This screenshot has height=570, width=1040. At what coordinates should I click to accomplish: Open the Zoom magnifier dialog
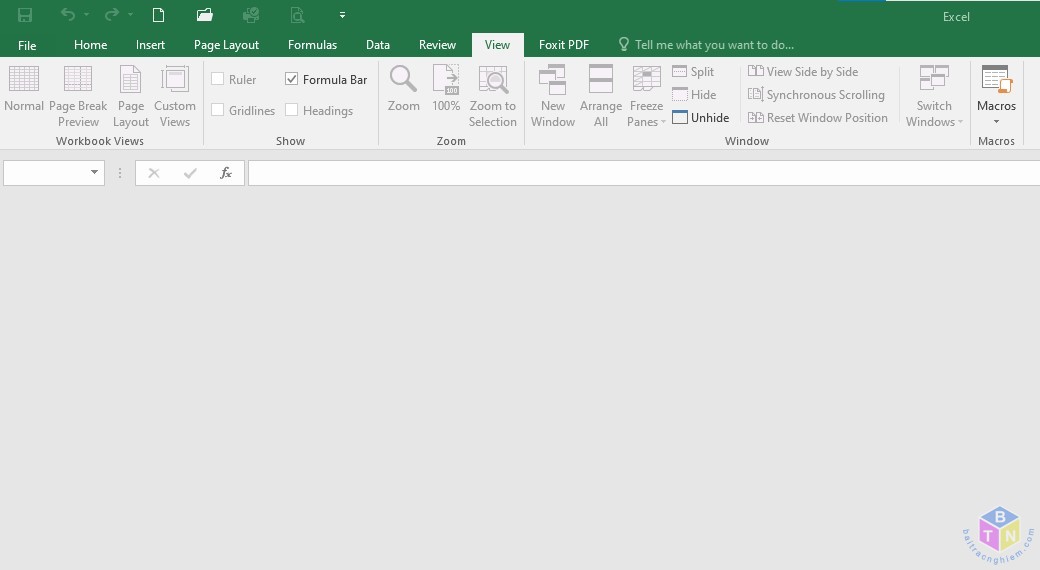403,89
